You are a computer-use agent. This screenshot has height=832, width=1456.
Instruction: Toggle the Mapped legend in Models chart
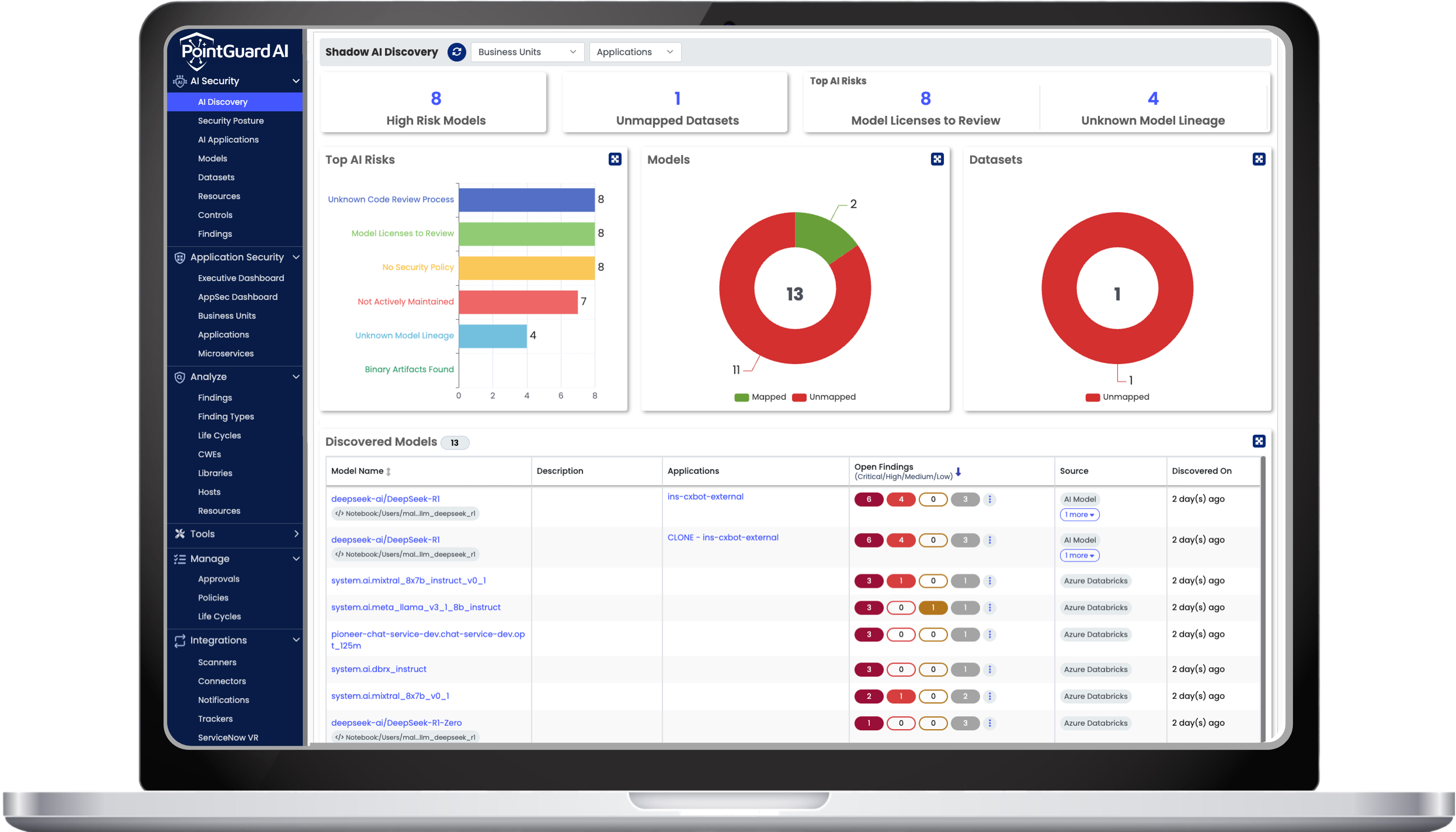(760, 397)
